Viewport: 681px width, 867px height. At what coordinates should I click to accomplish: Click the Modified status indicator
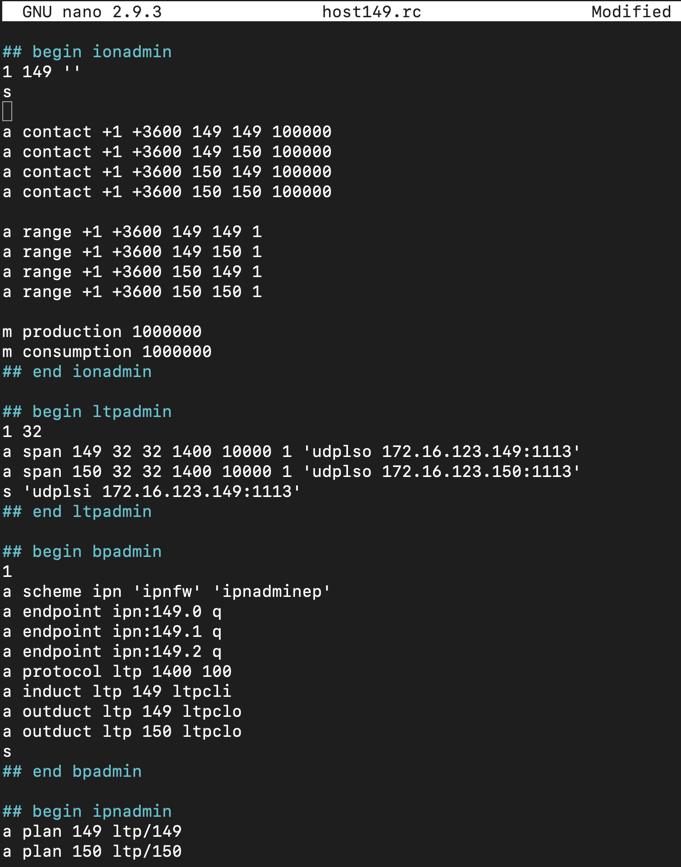tap(630, 12)
